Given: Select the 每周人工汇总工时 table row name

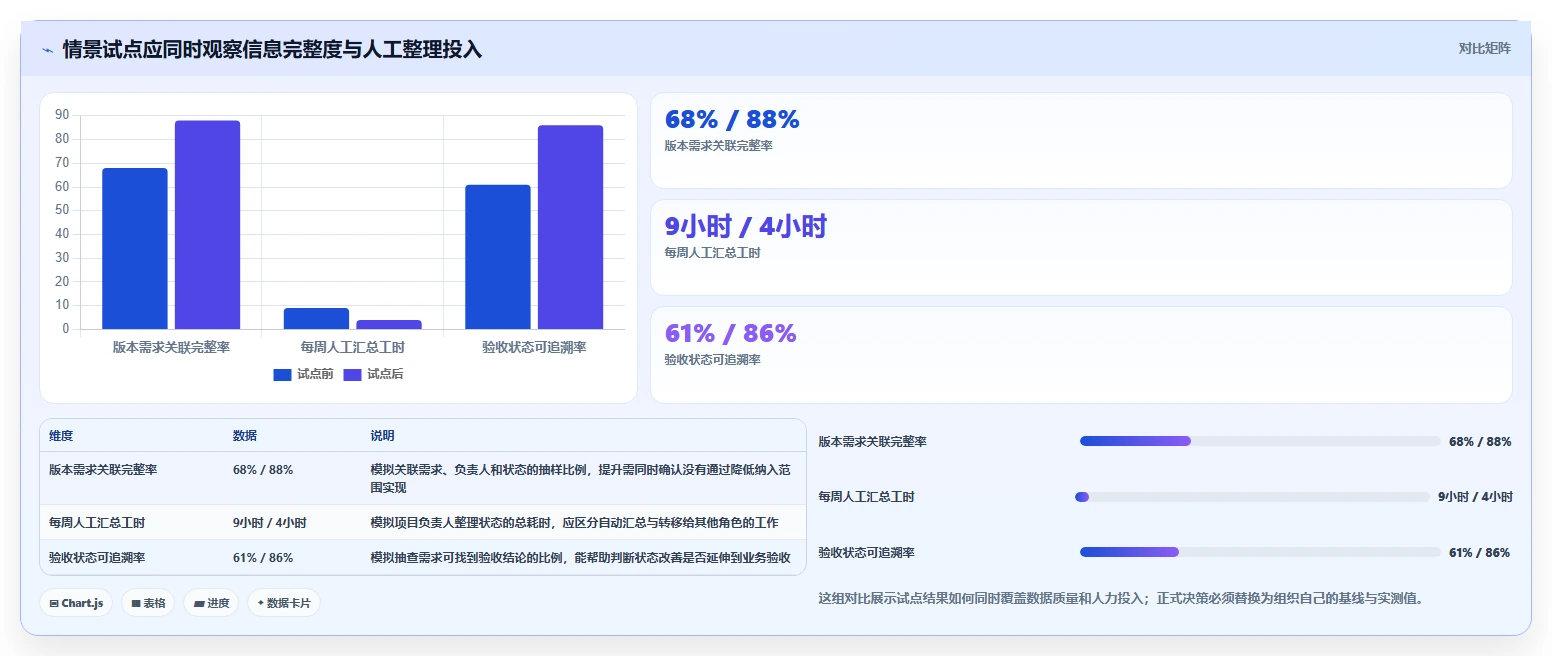Looking at the screenshot, I should pyautogui.click(x=97, y=523).
